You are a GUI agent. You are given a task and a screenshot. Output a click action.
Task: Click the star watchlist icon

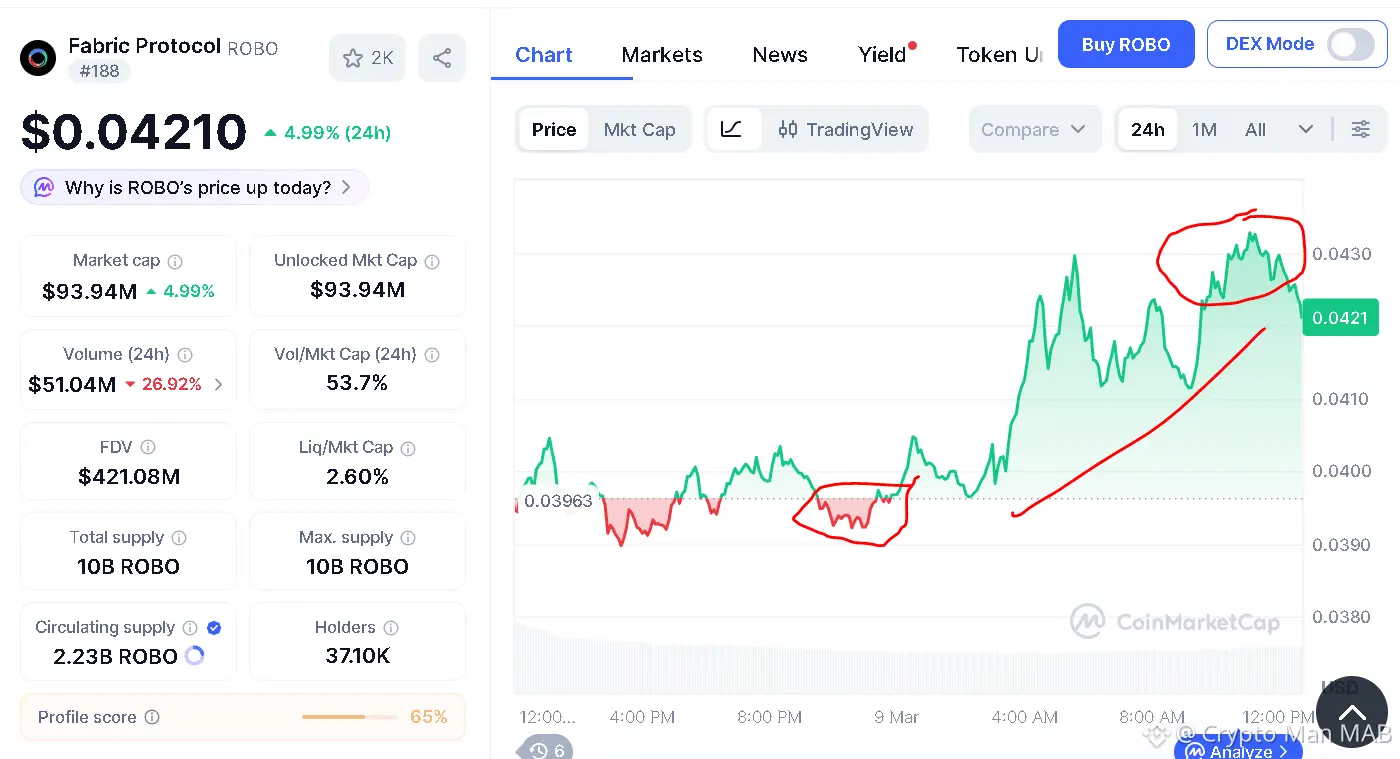click(x=353, y=58)
